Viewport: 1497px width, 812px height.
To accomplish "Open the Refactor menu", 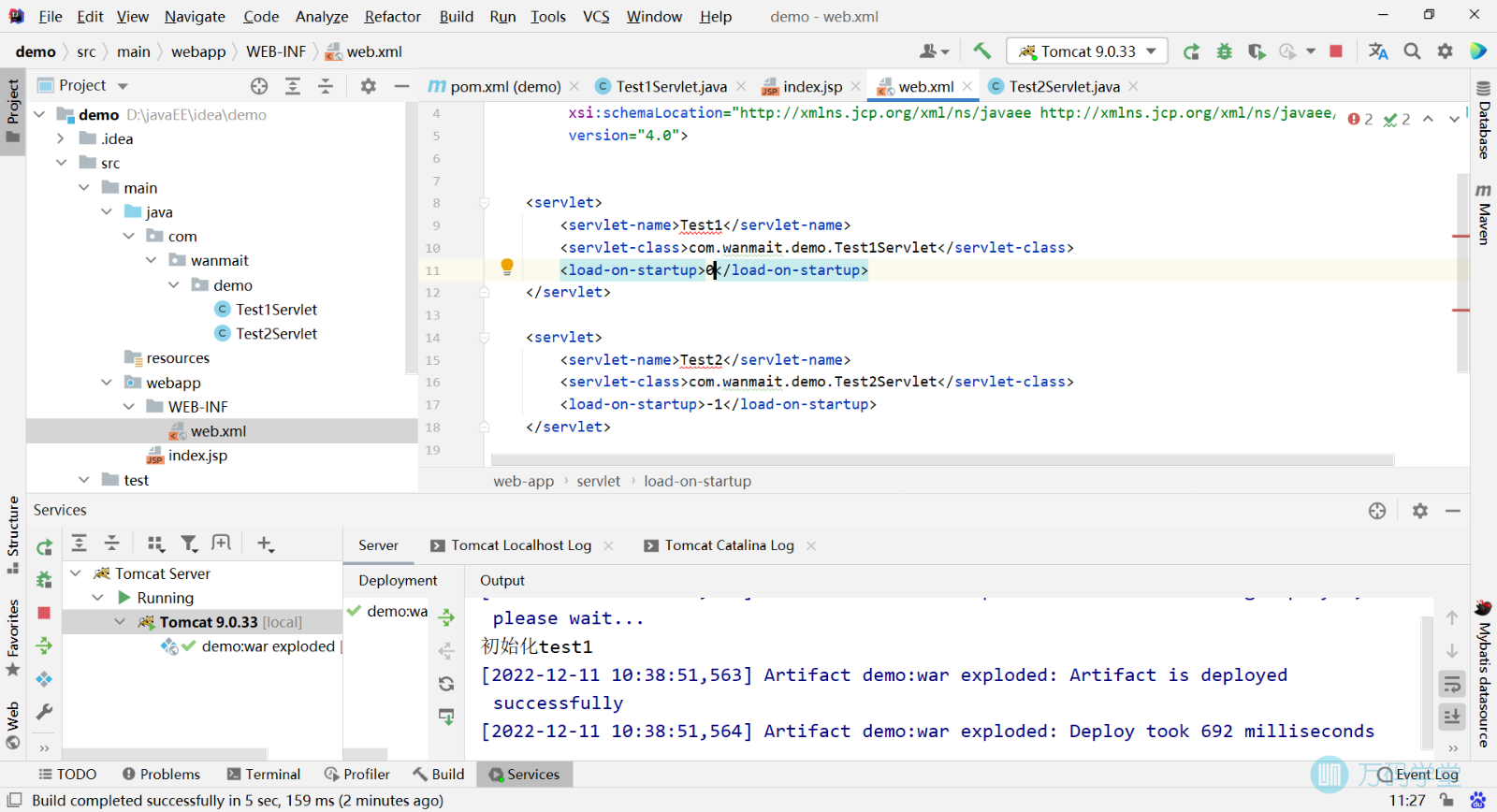I will (x=392, y=17).
